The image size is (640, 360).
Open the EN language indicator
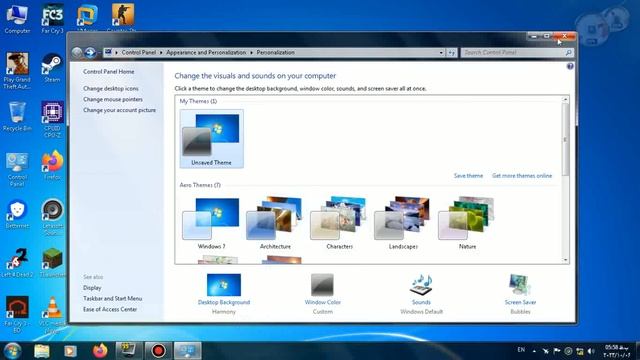(521, 350)
